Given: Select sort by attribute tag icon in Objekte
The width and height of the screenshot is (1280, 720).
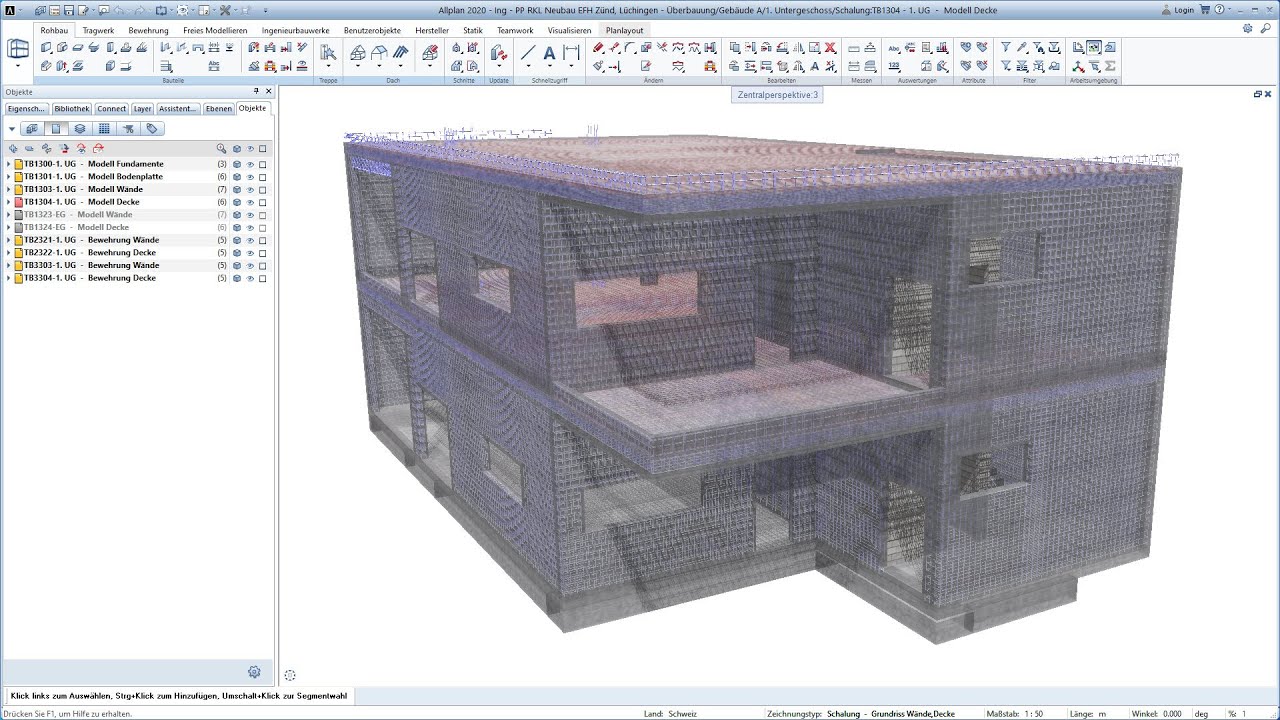Looking at the screenshot, I should coord(152,129).
